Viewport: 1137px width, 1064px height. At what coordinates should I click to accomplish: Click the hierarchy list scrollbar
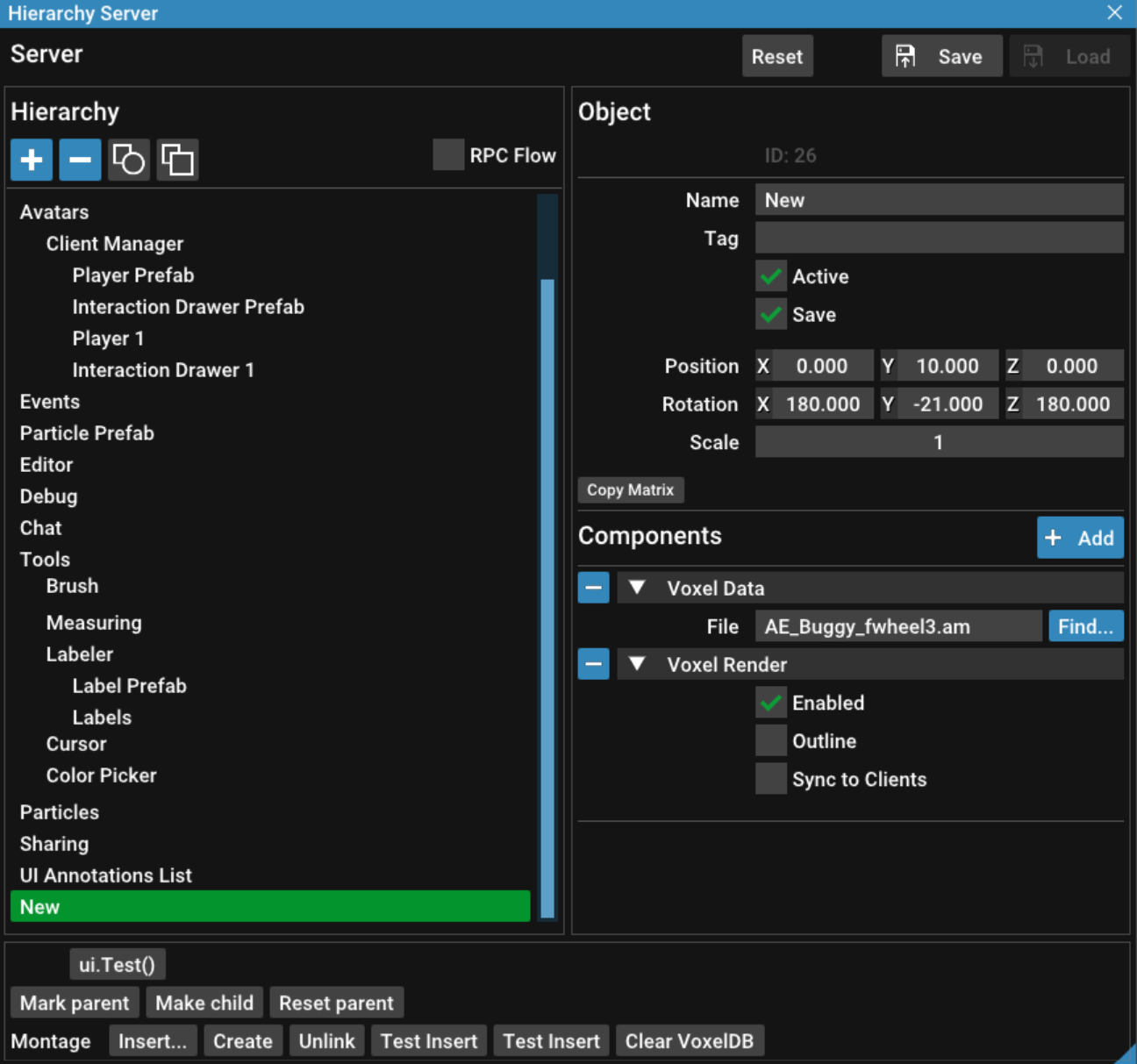(547, 598)
